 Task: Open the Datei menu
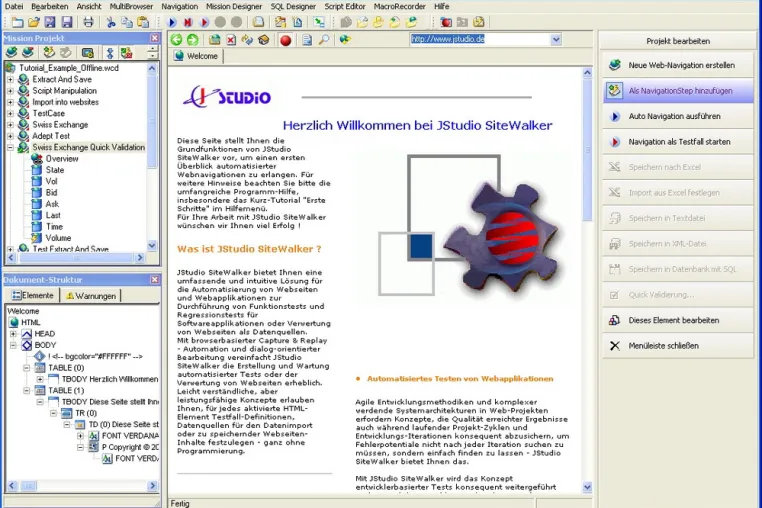tap(14, 6)
